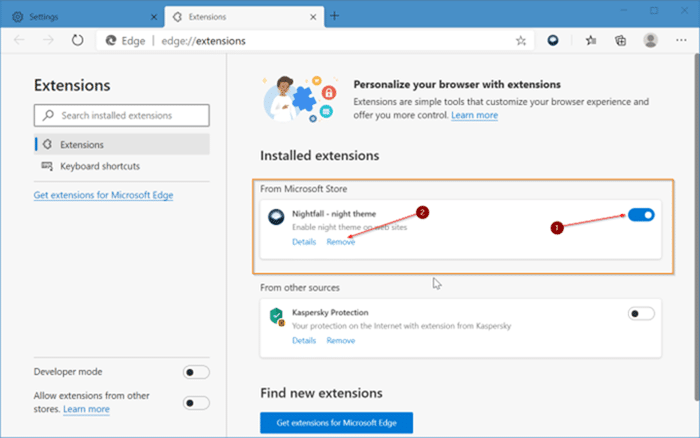Viewport: 700px width, 438px height.
Task: Close the Extensions tab
Action: (313, 17)
